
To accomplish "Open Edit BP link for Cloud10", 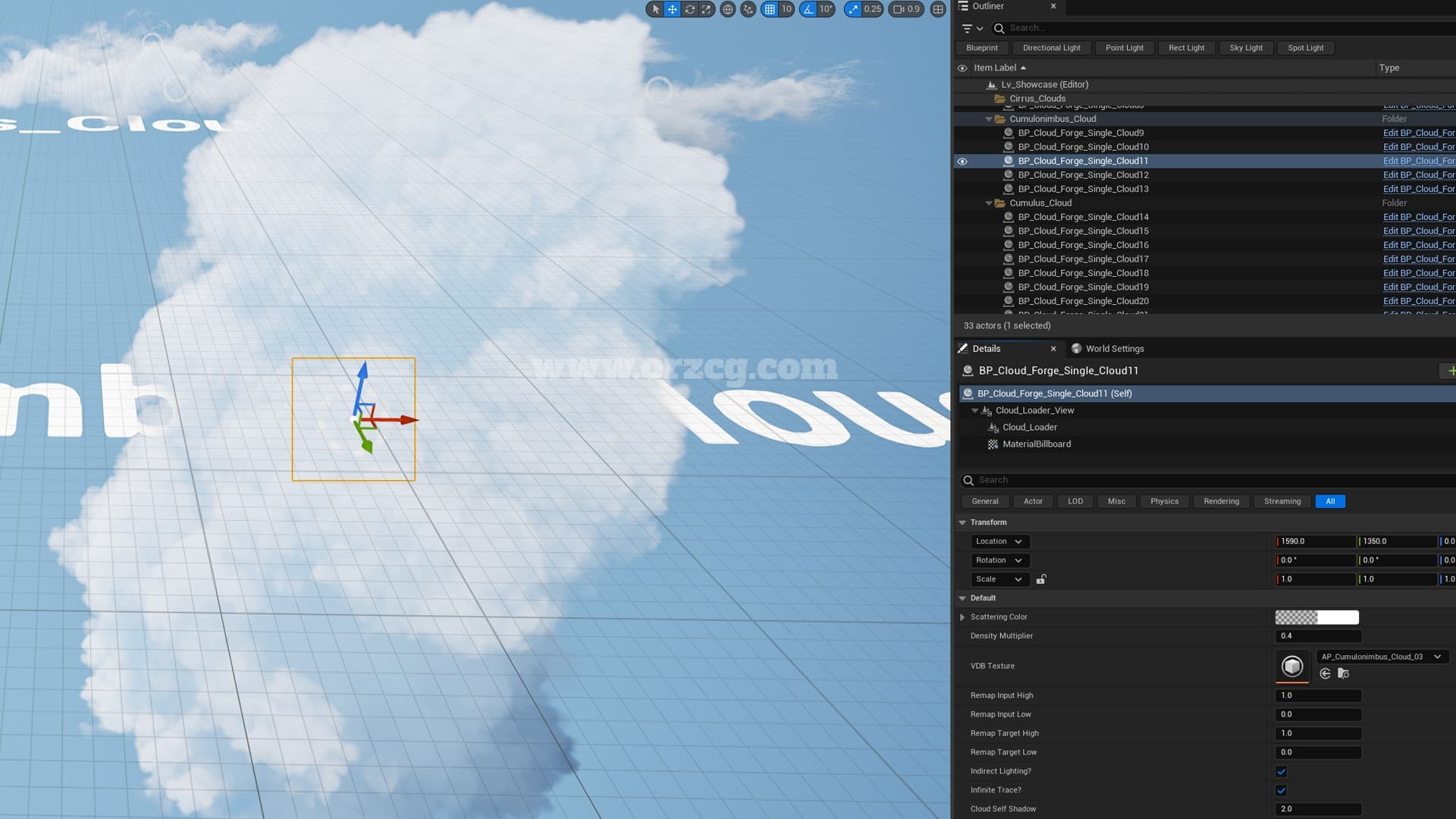I will [x=1419, y=147].
